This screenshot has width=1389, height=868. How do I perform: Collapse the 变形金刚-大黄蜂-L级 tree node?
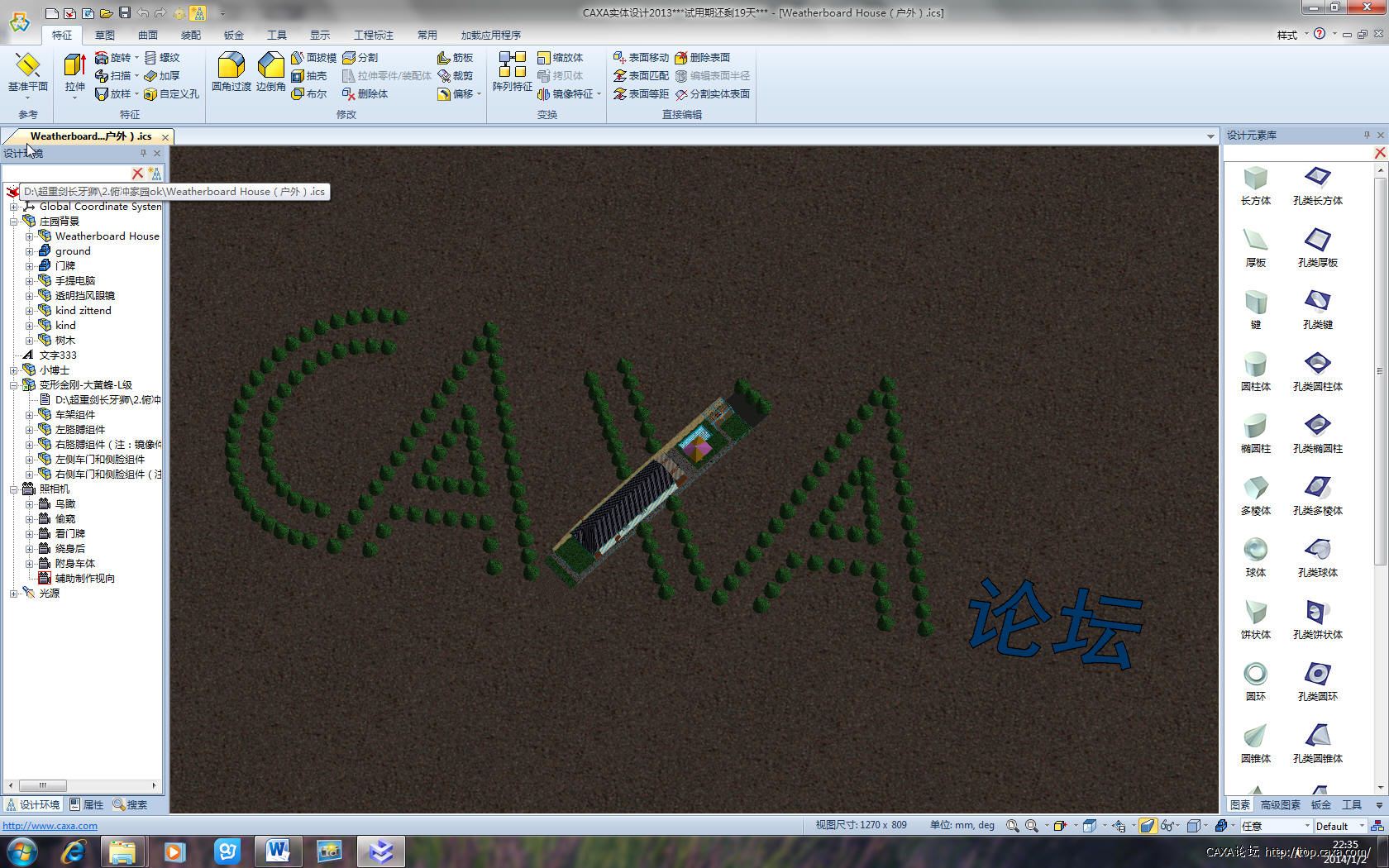pyautogui.click(x=14, y=385)
